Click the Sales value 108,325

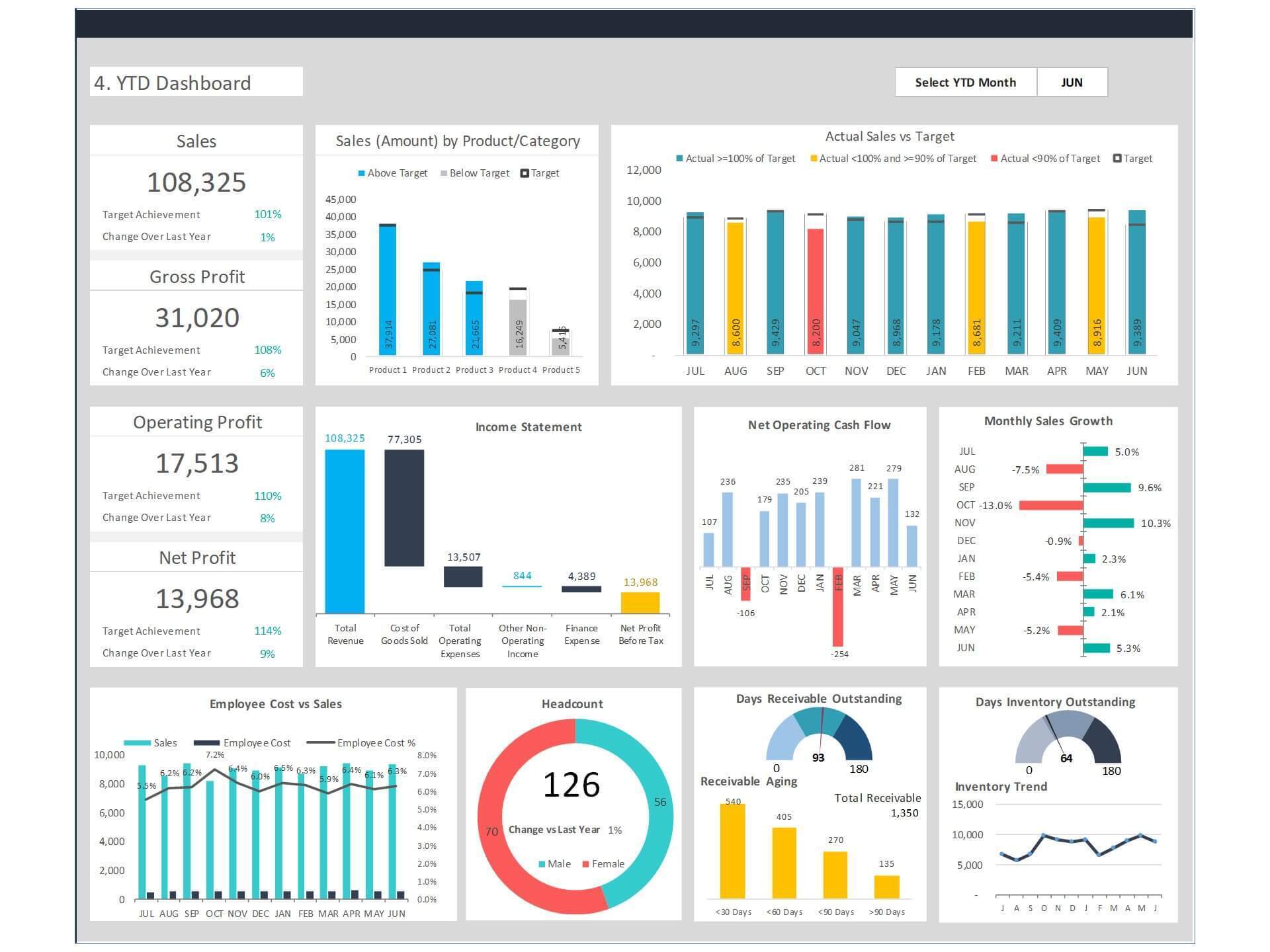(196, 182)
